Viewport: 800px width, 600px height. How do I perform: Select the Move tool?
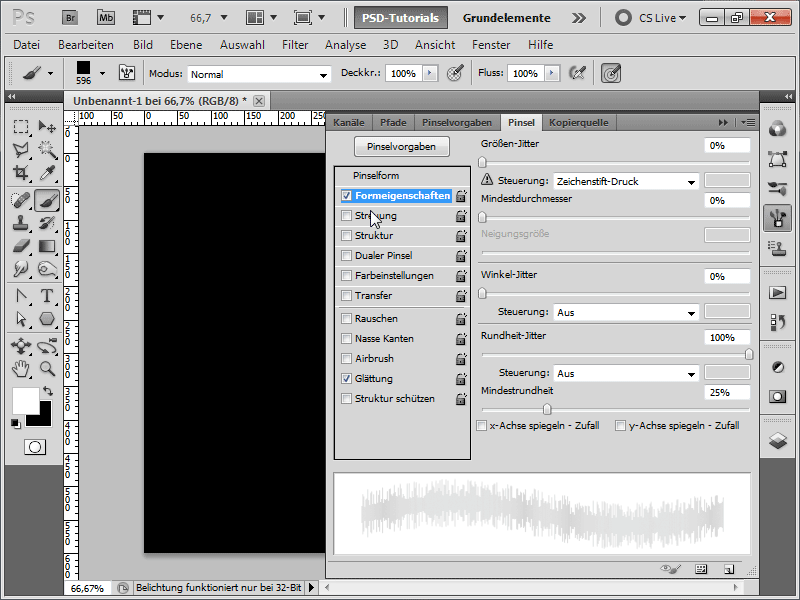point(47,126)
